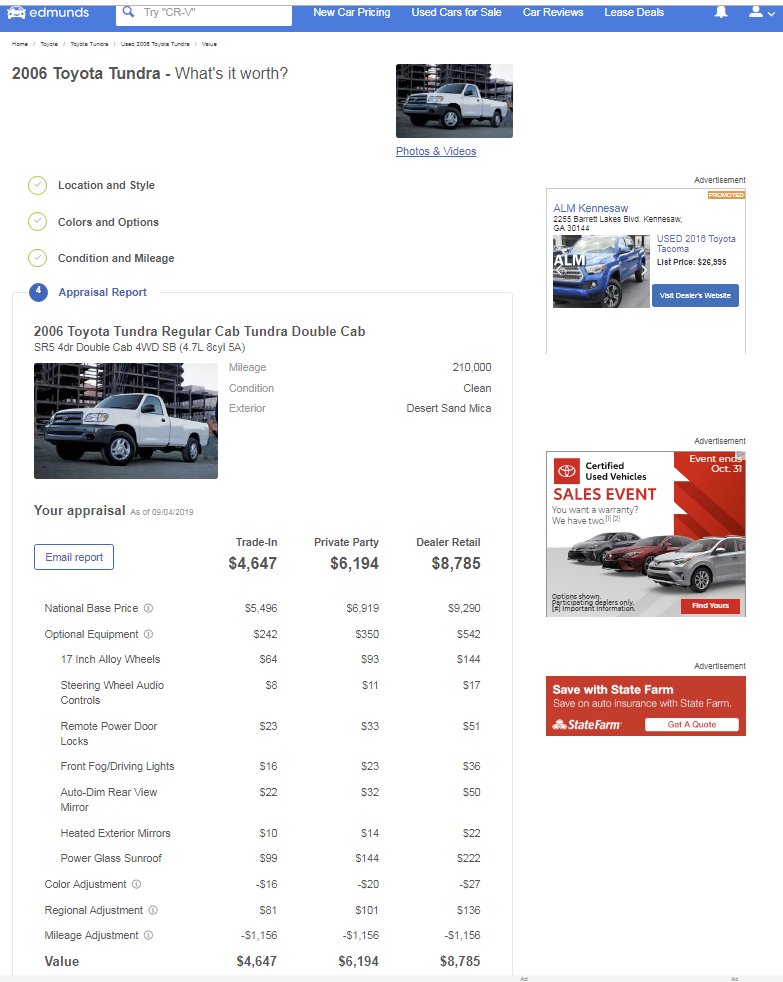This screenshot has width=783, height=982.
Task: Click Save with State Farm headline
Action: pos(613,690)
